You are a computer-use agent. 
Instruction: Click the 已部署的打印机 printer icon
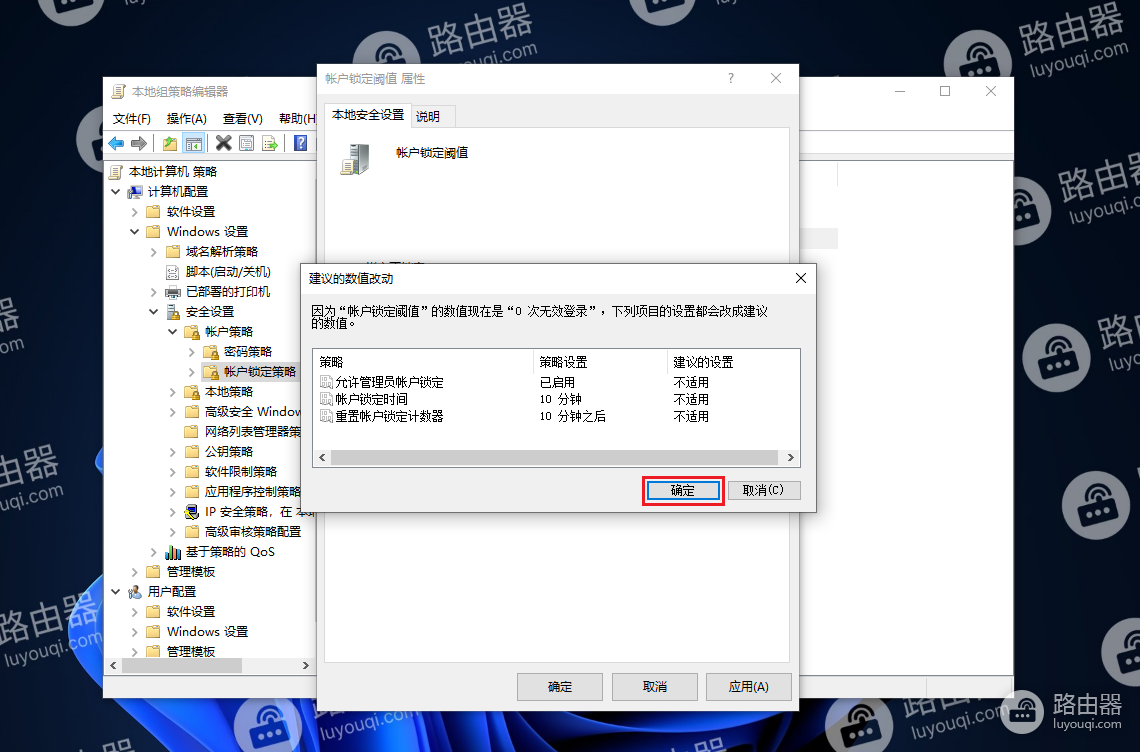pos(173,292)
